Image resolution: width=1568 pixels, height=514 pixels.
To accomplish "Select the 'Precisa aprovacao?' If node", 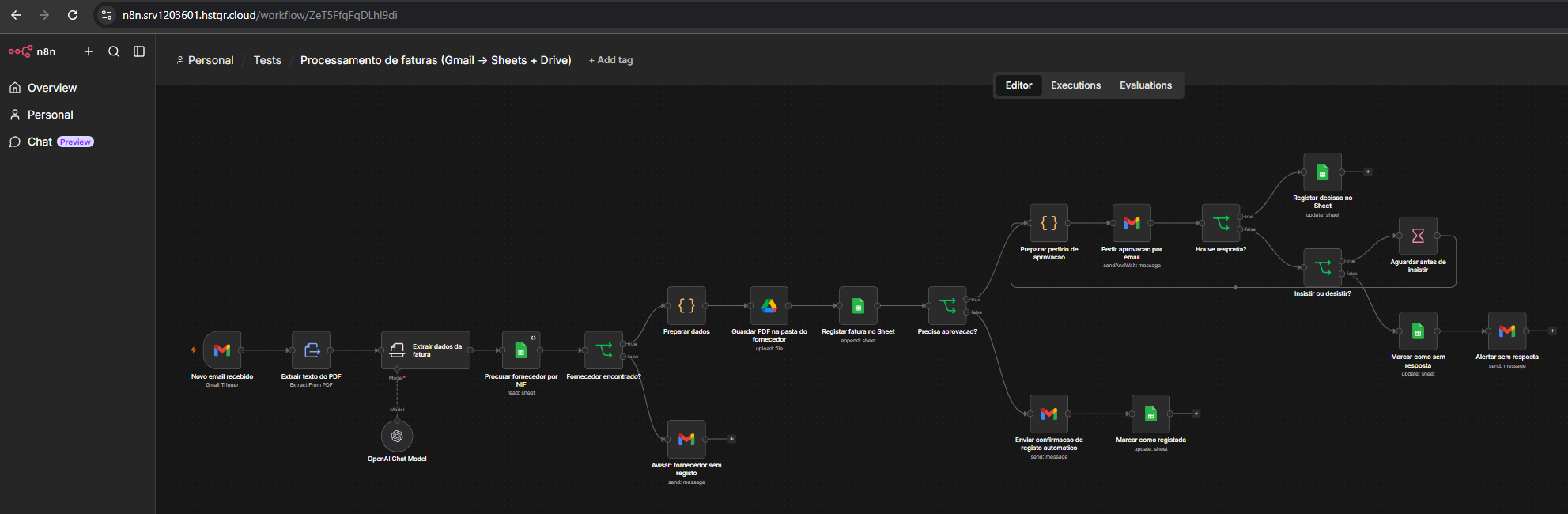I will 947,305.
